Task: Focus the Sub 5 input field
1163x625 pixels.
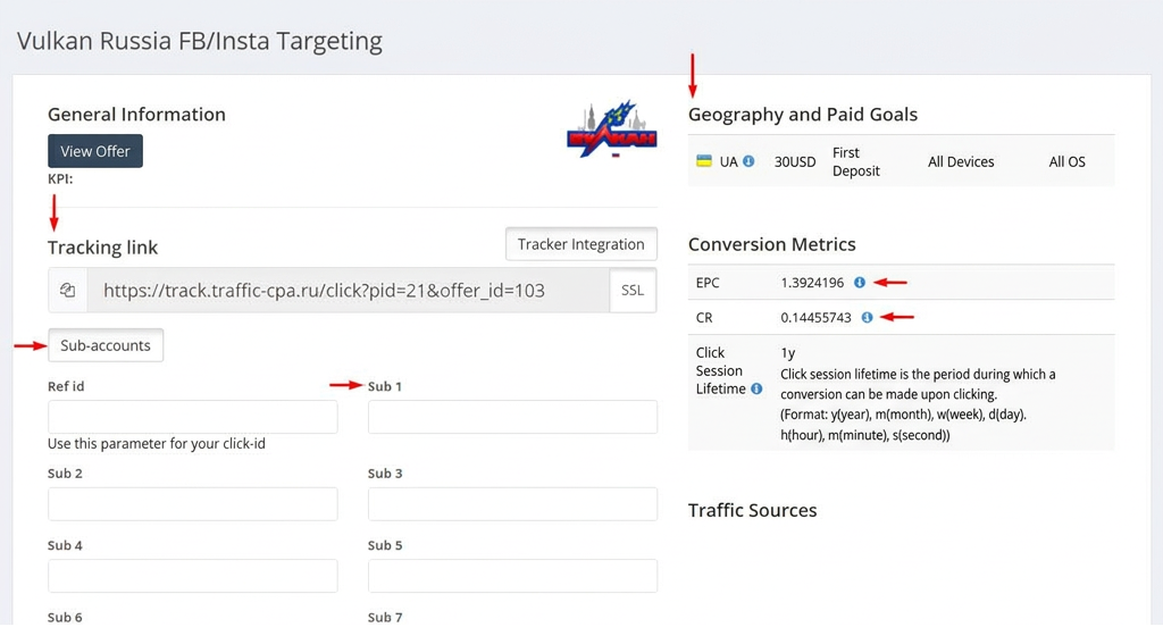Action: (513, 575)
